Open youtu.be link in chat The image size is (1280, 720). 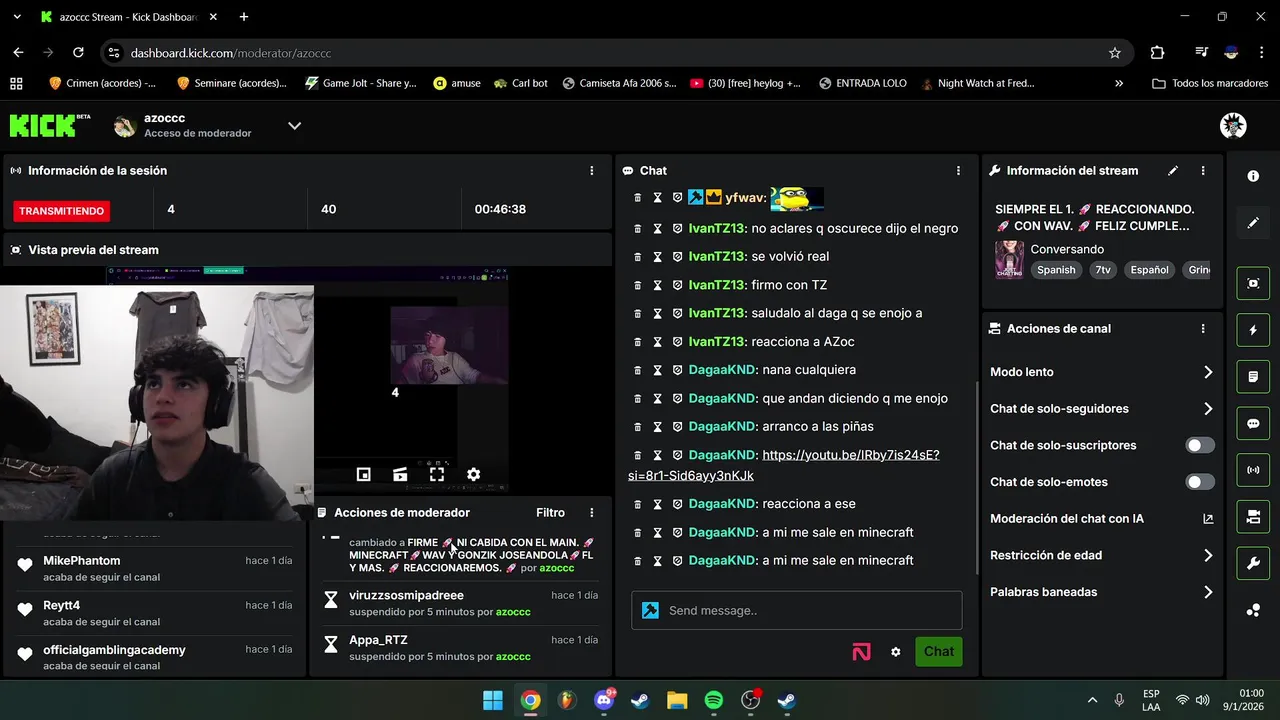click(x=783, y=465)
